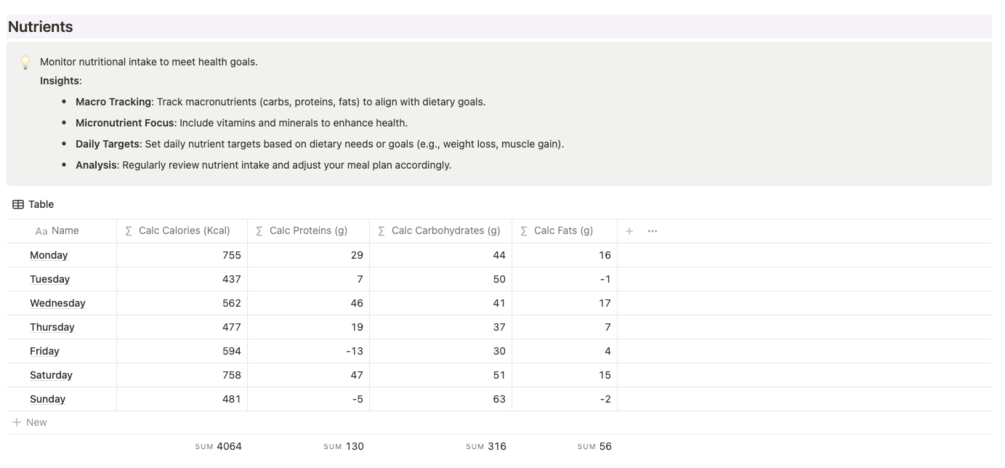Click the plus icon beside New row

[x=16, y=423]
